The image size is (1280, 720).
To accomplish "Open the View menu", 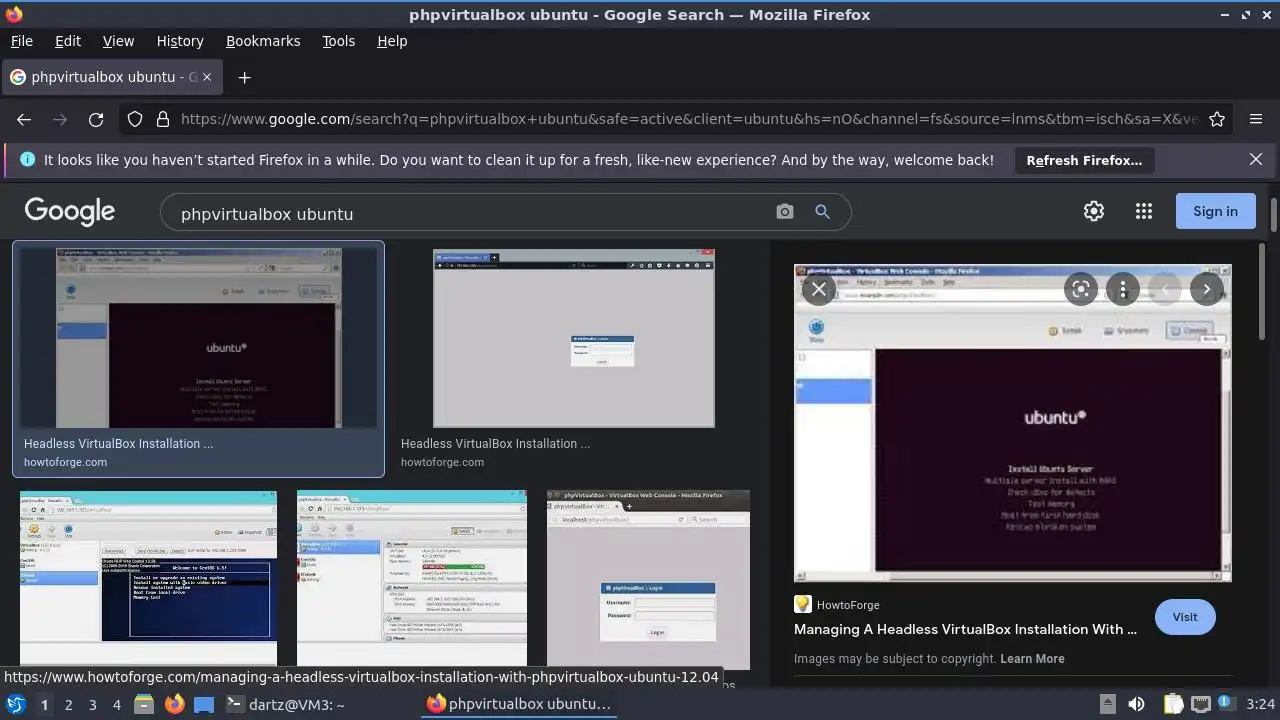I will point(118,41).
